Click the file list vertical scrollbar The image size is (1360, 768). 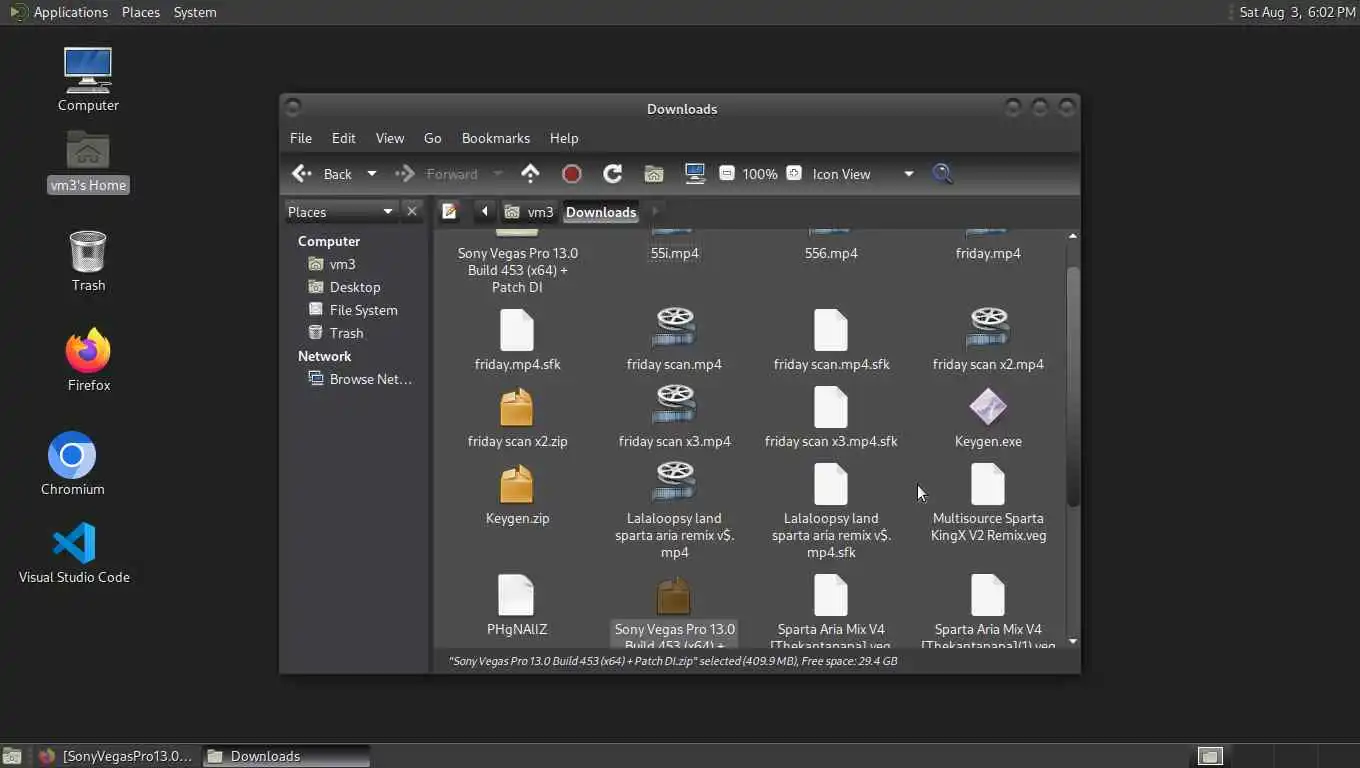(1073, 385)
